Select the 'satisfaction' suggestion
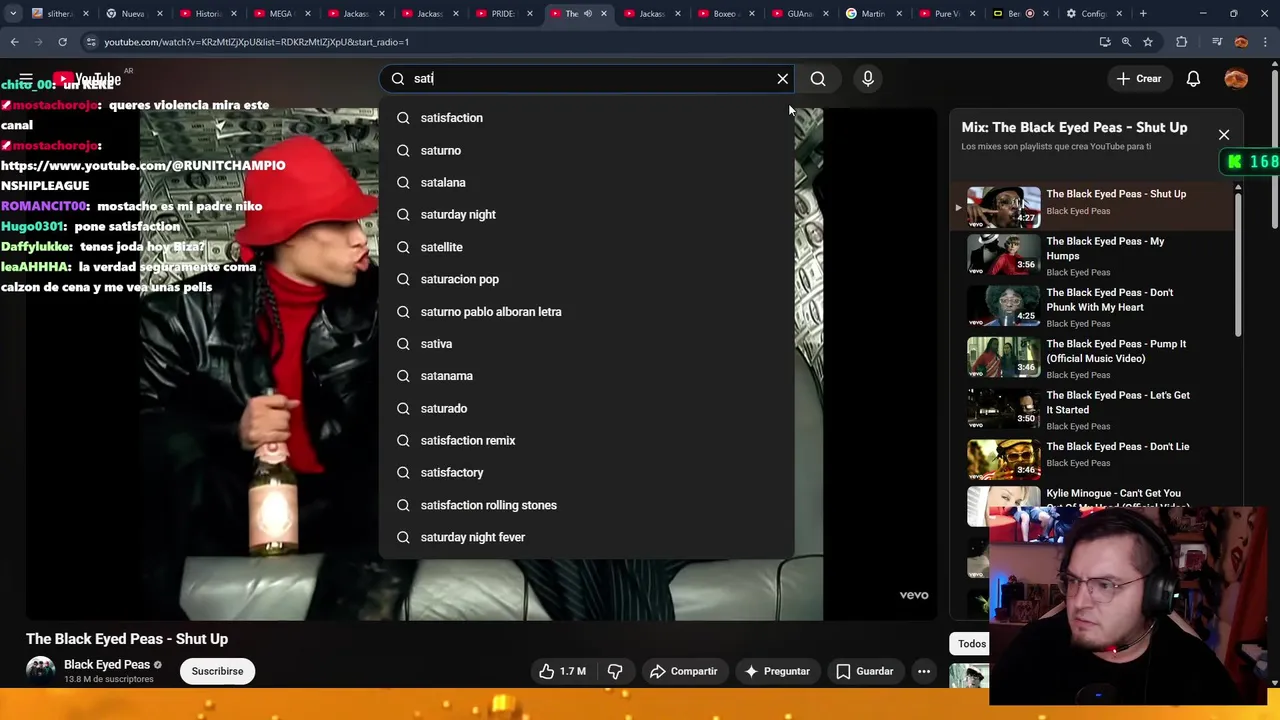The height and width of the screenshot is (720, 1280). coord(586,118)
